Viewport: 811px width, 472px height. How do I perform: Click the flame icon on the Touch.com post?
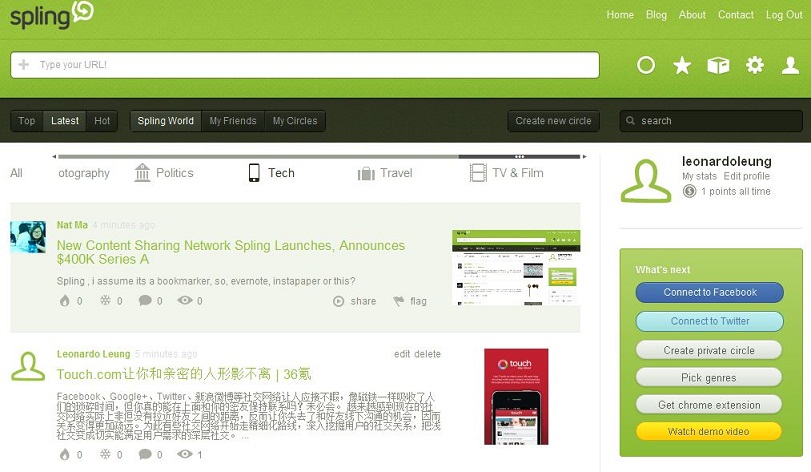tap(65, 454)
